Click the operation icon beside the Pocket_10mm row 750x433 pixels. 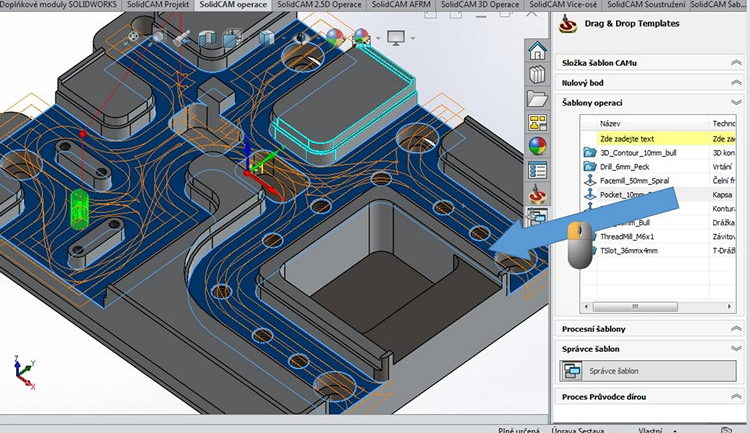590,194
